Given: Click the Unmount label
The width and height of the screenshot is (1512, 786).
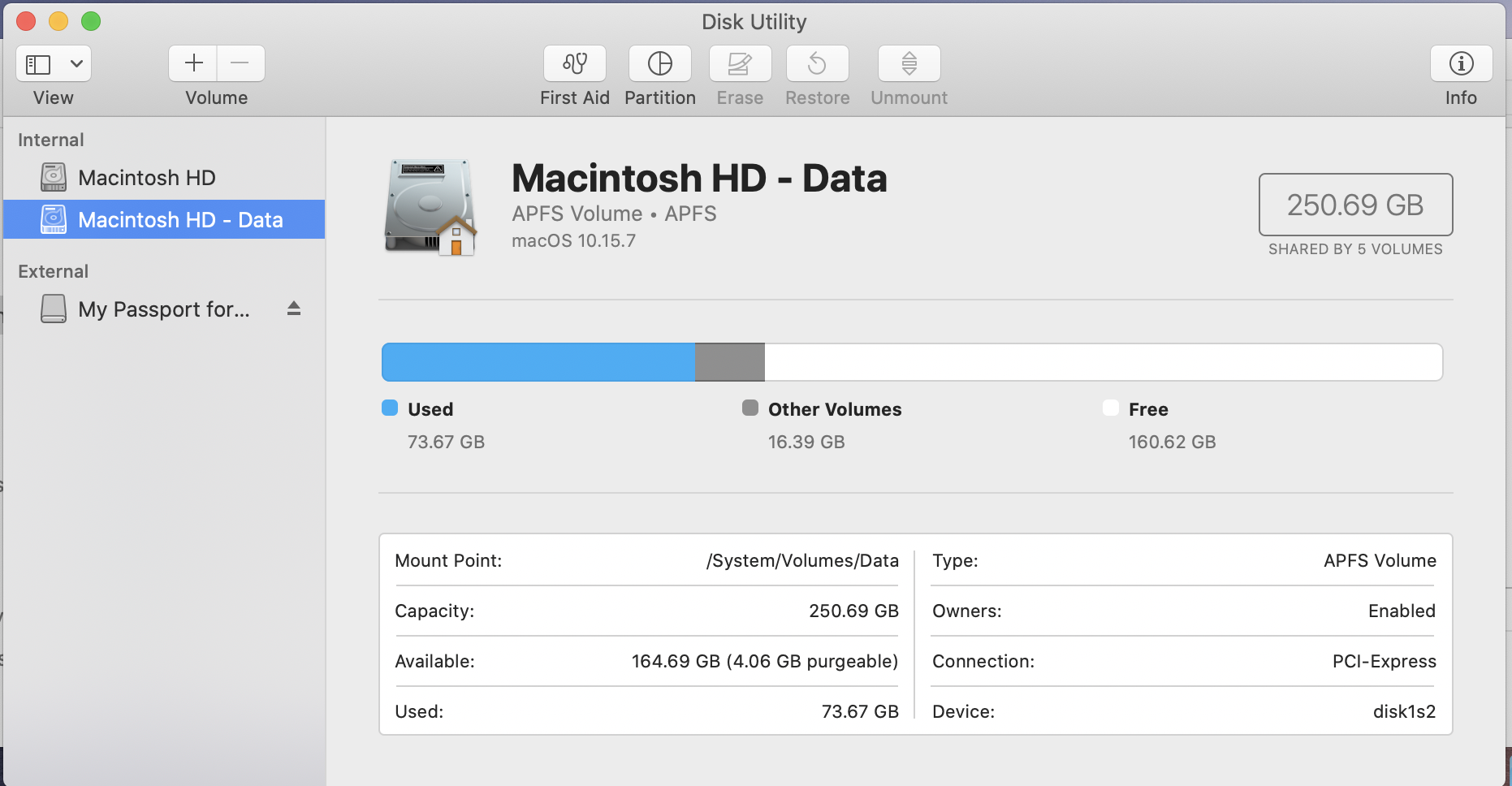Looking at the screenshot, I should [909, 97].
